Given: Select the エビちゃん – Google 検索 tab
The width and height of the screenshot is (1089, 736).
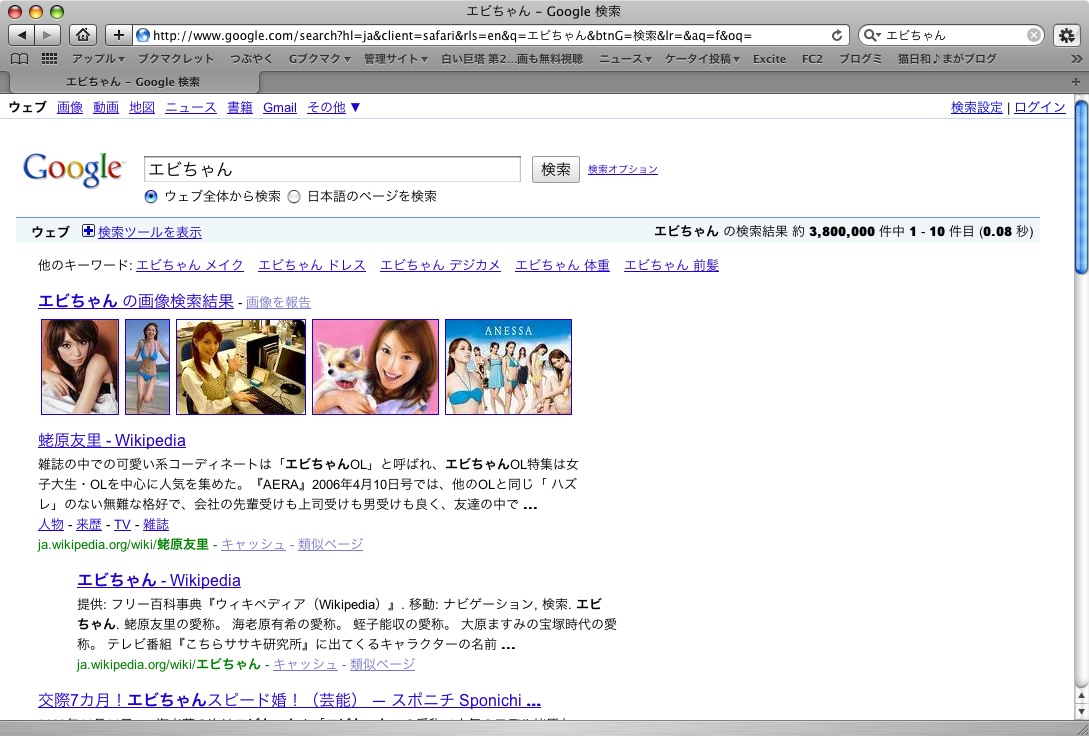Looking at the screenshot, I should pos(133,82).
